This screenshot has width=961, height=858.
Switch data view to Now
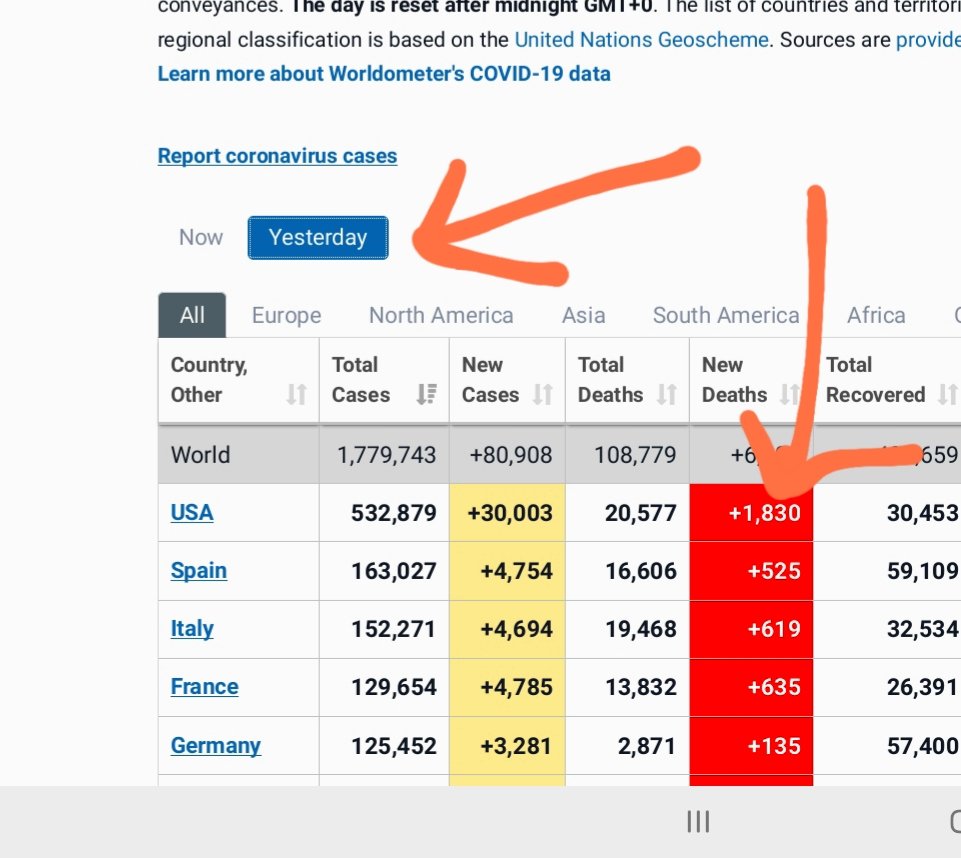pyautogui.click(x=201, y=238)
